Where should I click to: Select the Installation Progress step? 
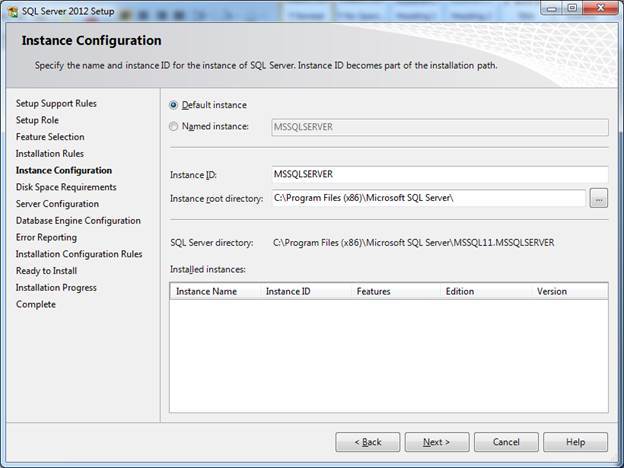[56, 287]
